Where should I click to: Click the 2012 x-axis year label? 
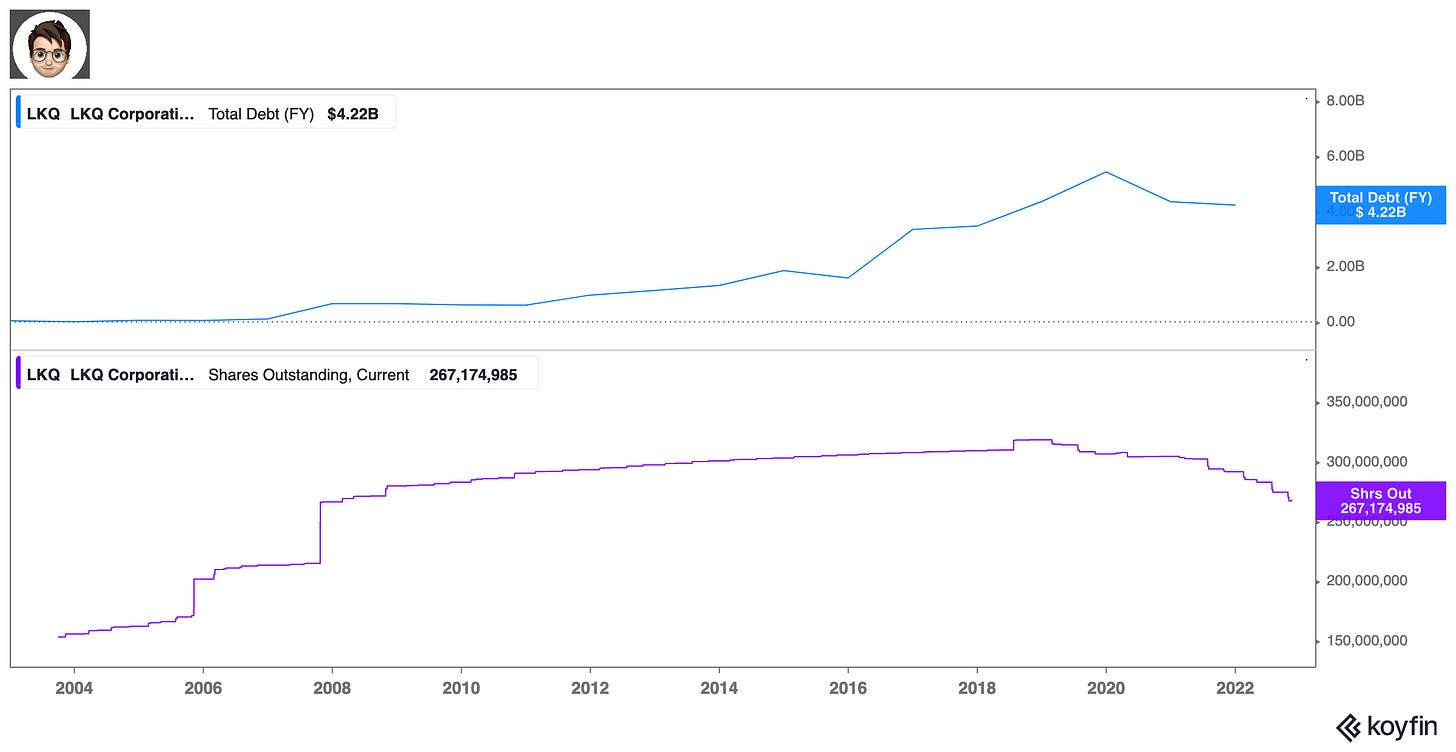click(589, 688)
